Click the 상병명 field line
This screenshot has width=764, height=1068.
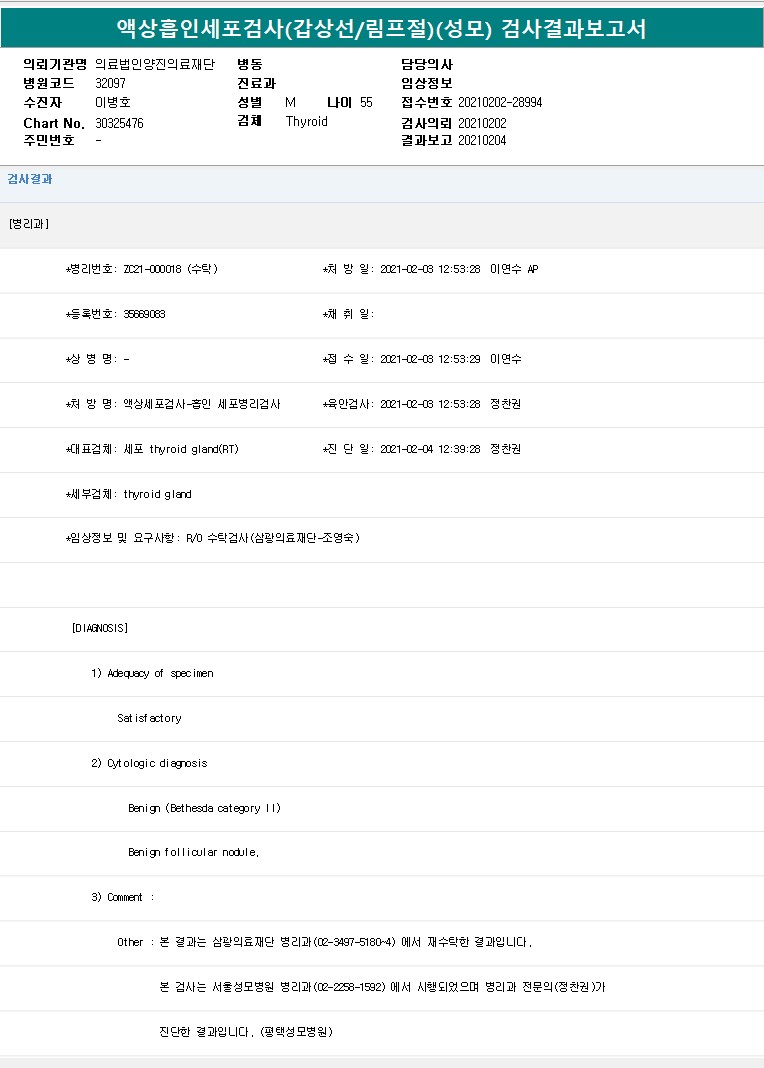coord(97,359)
